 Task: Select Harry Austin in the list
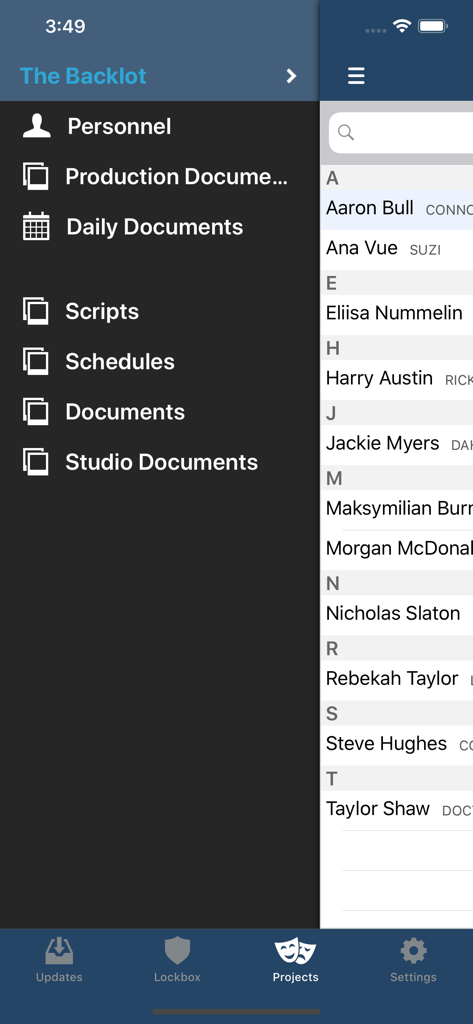tap(397, 379)
